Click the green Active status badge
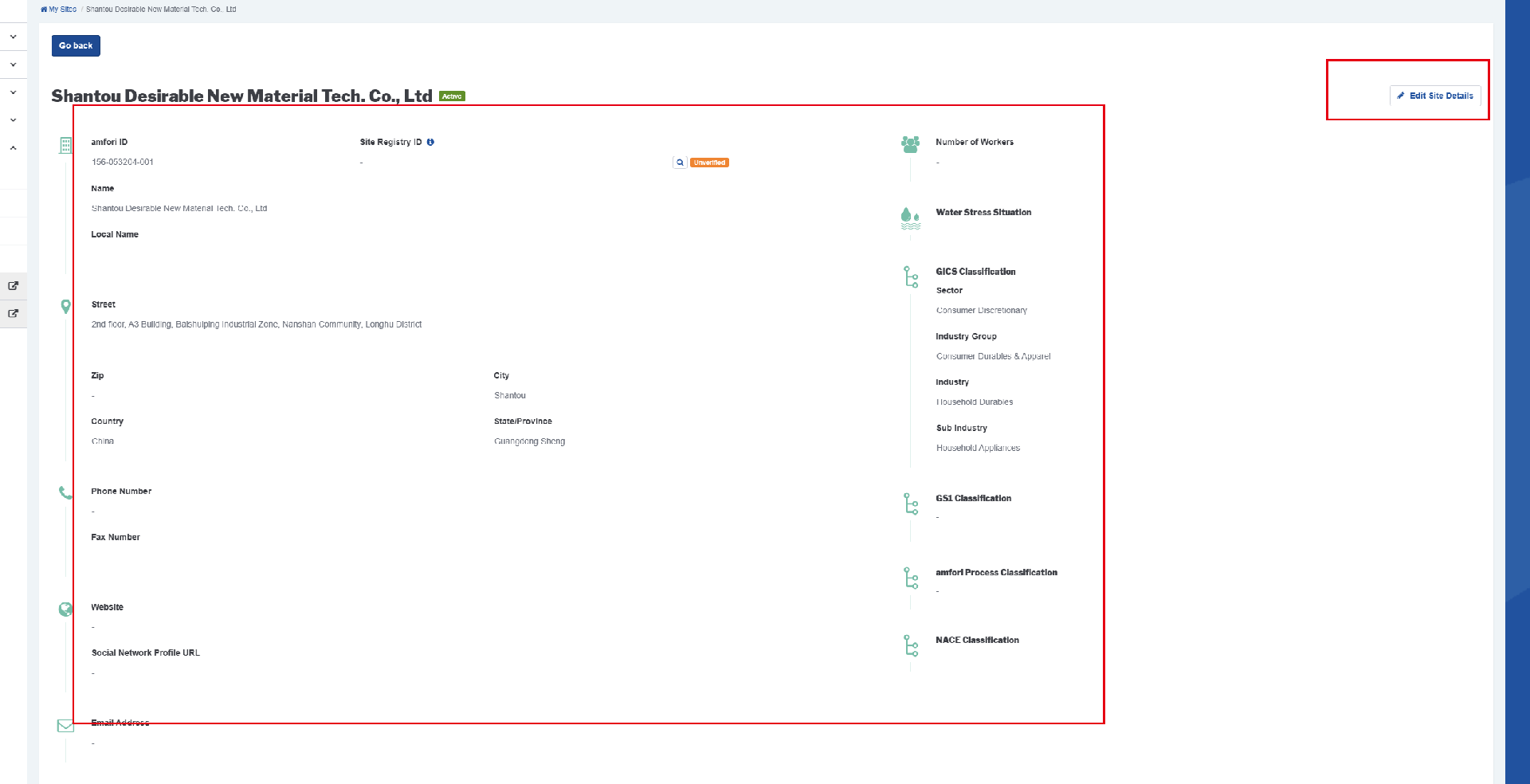1530x784 pixels. pyautogui.click(x=452, y=96)
